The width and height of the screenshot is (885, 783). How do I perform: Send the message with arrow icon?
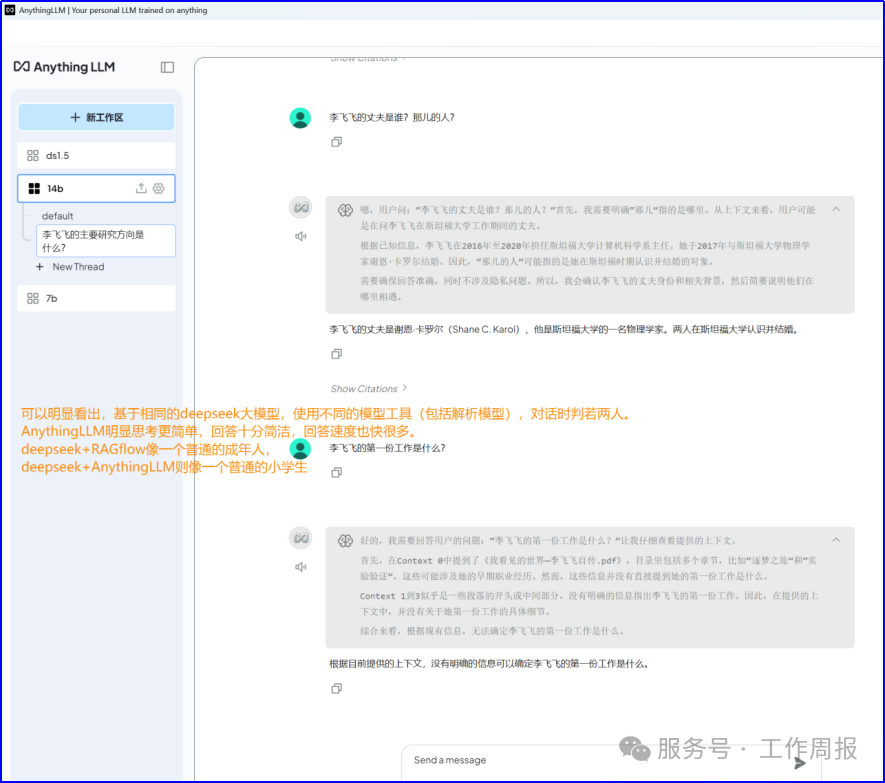coord(800,763)
